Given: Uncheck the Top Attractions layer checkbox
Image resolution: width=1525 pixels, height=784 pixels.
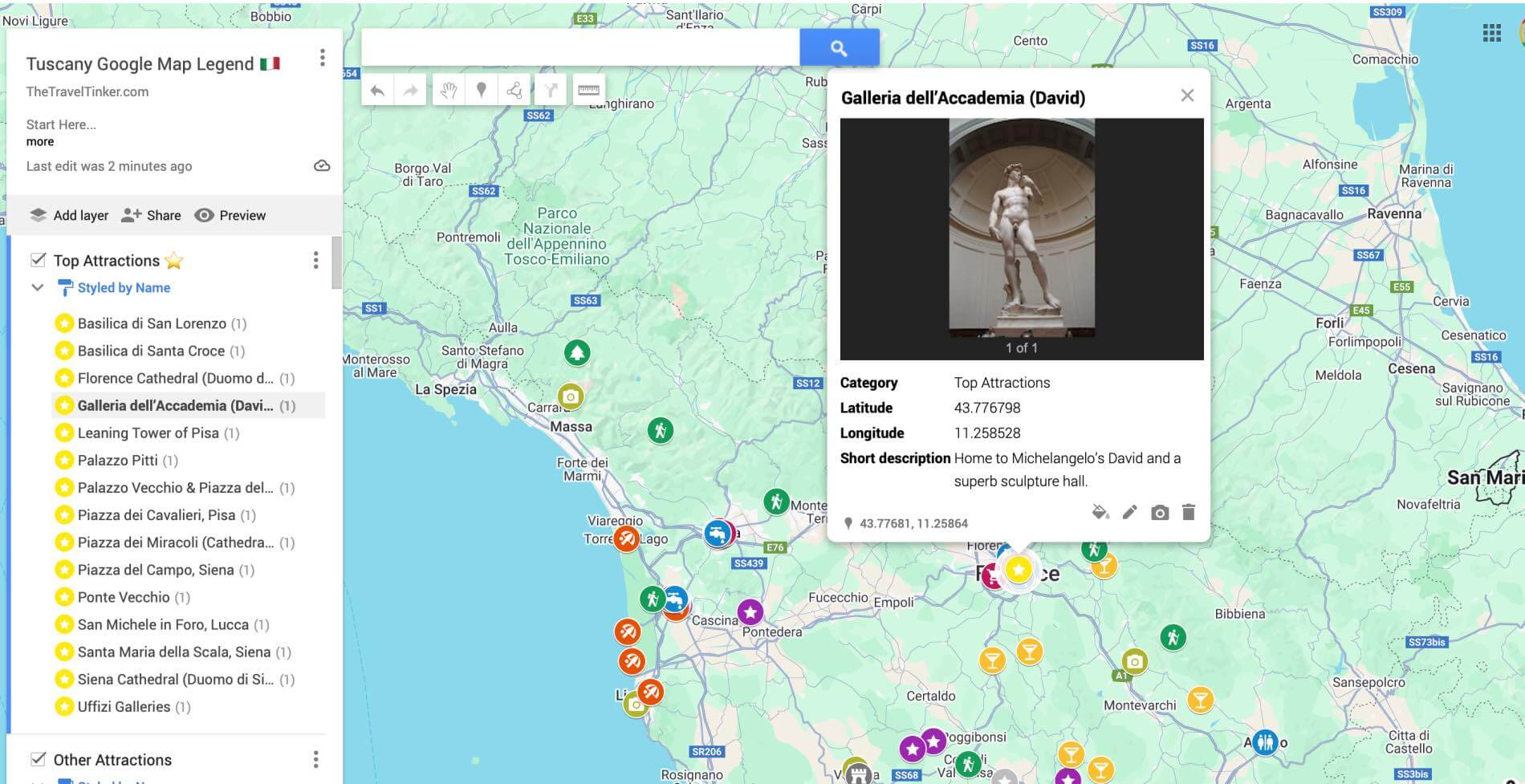Looking at the screenshot, I should pos(38,260).
